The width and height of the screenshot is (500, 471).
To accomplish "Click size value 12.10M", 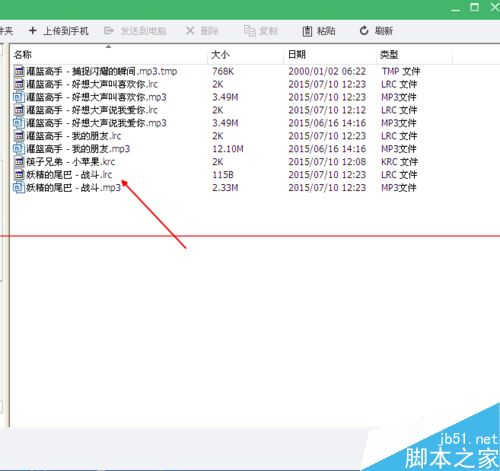I will click(228, 149).
